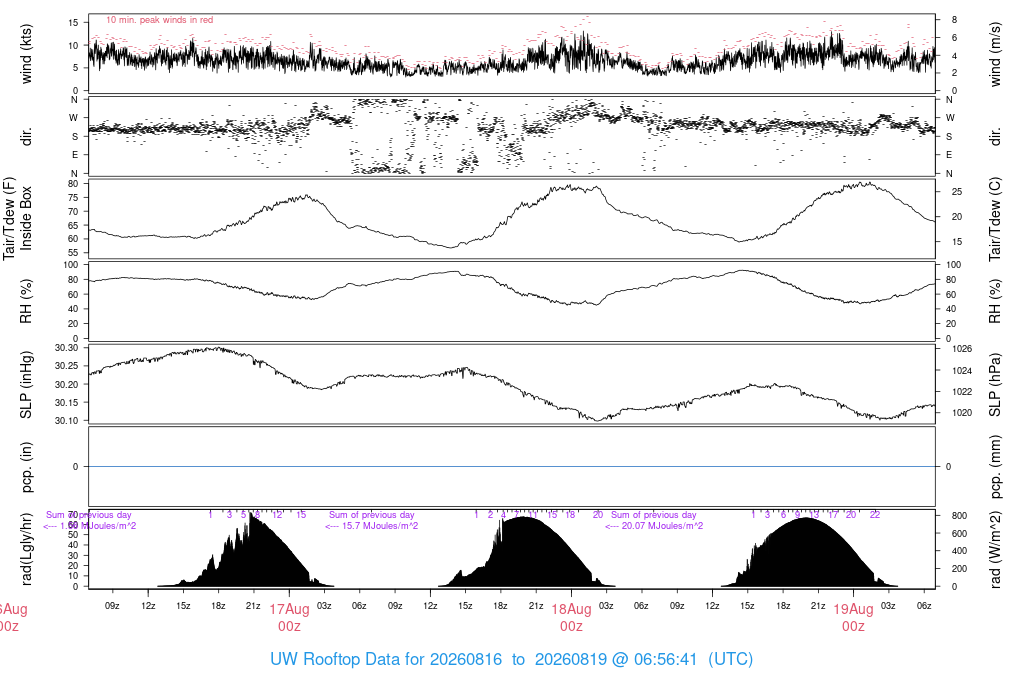Click the '55' Fahrenheit tick label
This screenshot has height=700, width=1024.
[72, 253]
